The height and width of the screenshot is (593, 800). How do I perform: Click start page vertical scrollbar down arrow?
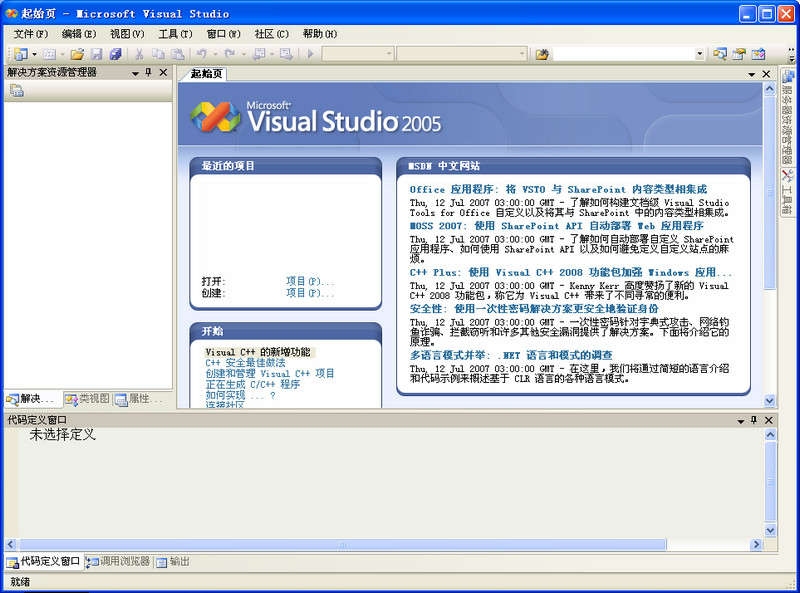(x=769, y=401)
